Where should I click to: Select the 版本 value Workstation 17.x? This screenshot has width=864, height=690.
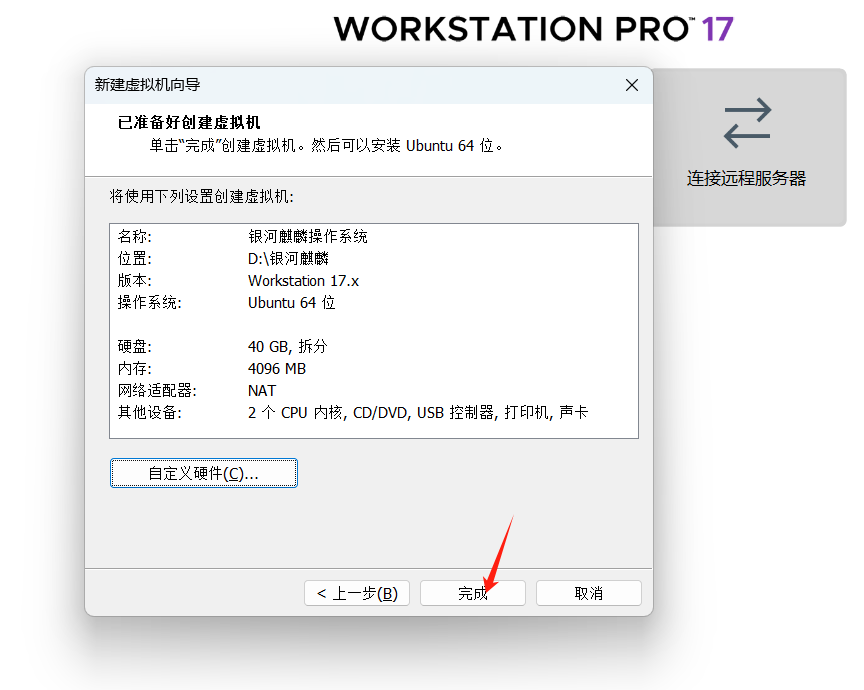303,281
